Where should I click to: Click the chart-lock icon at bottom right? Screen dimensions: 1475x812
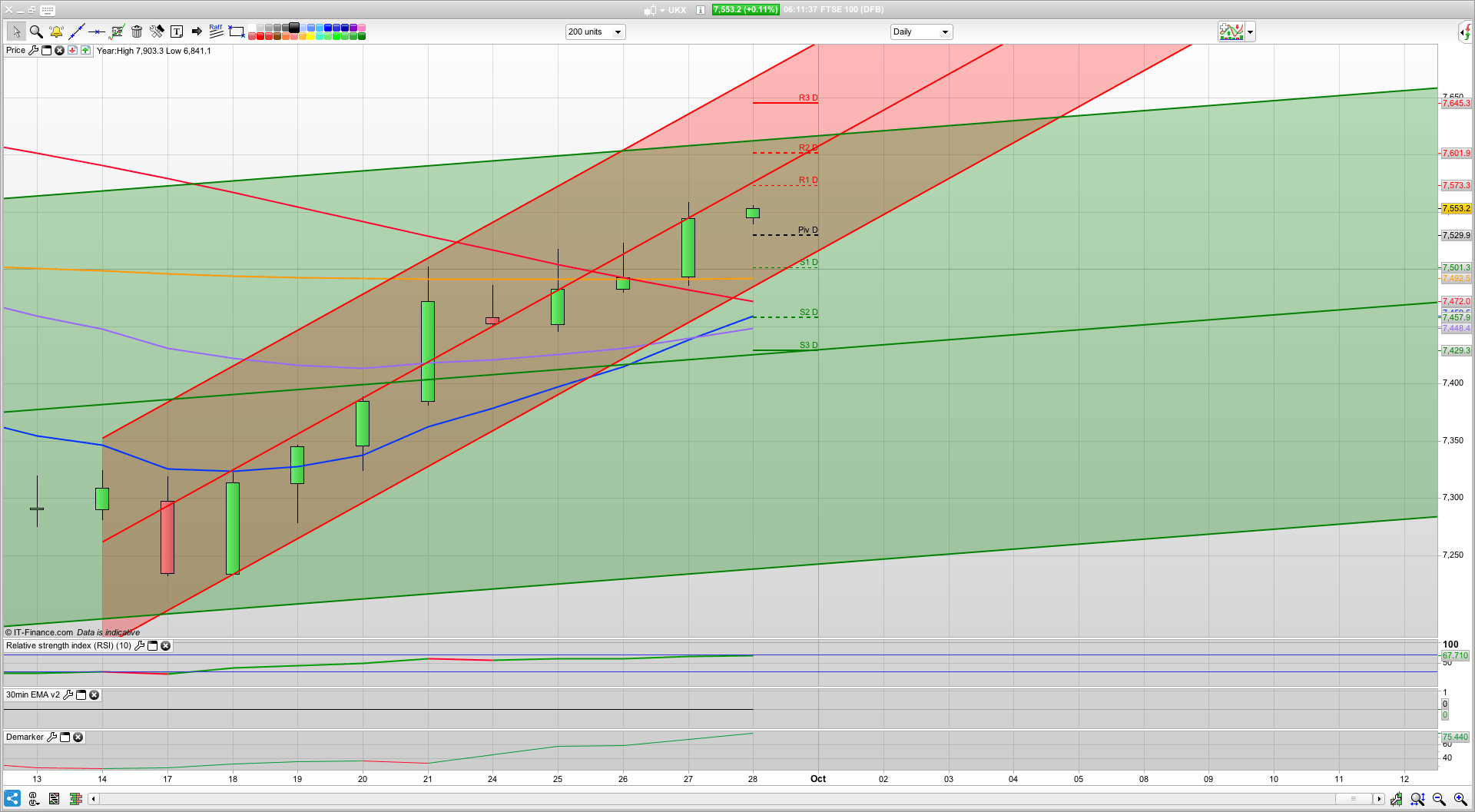tap(1396, 800)
